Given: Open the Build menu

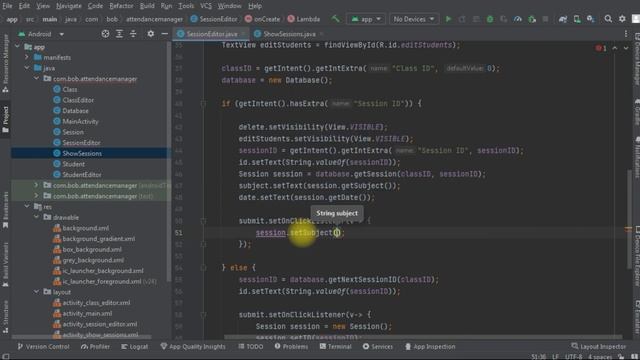Looking at the screenshot, I should pos(147,6).
